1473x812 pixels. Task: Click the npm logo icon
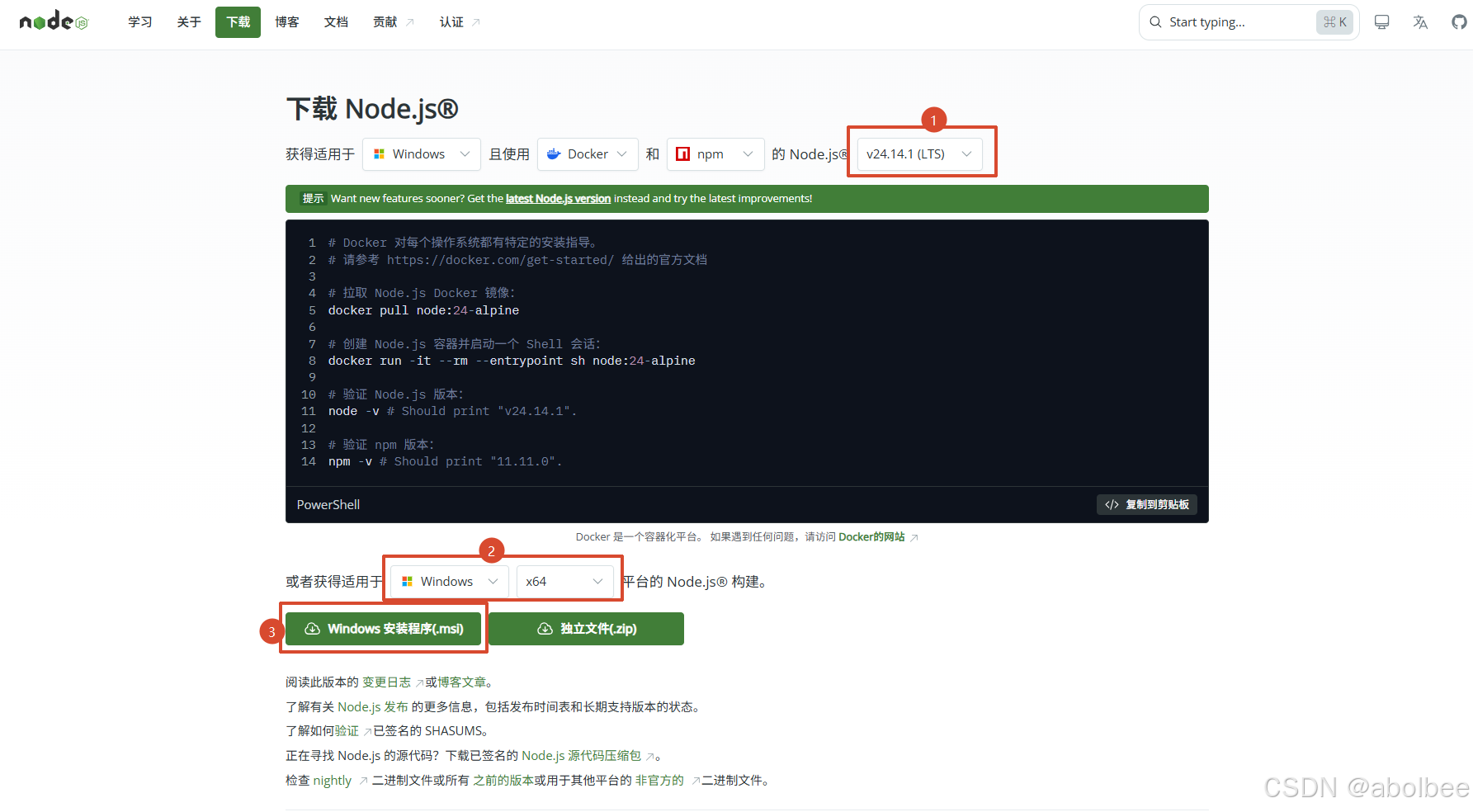pyautogui.click(x=682, y=154)
